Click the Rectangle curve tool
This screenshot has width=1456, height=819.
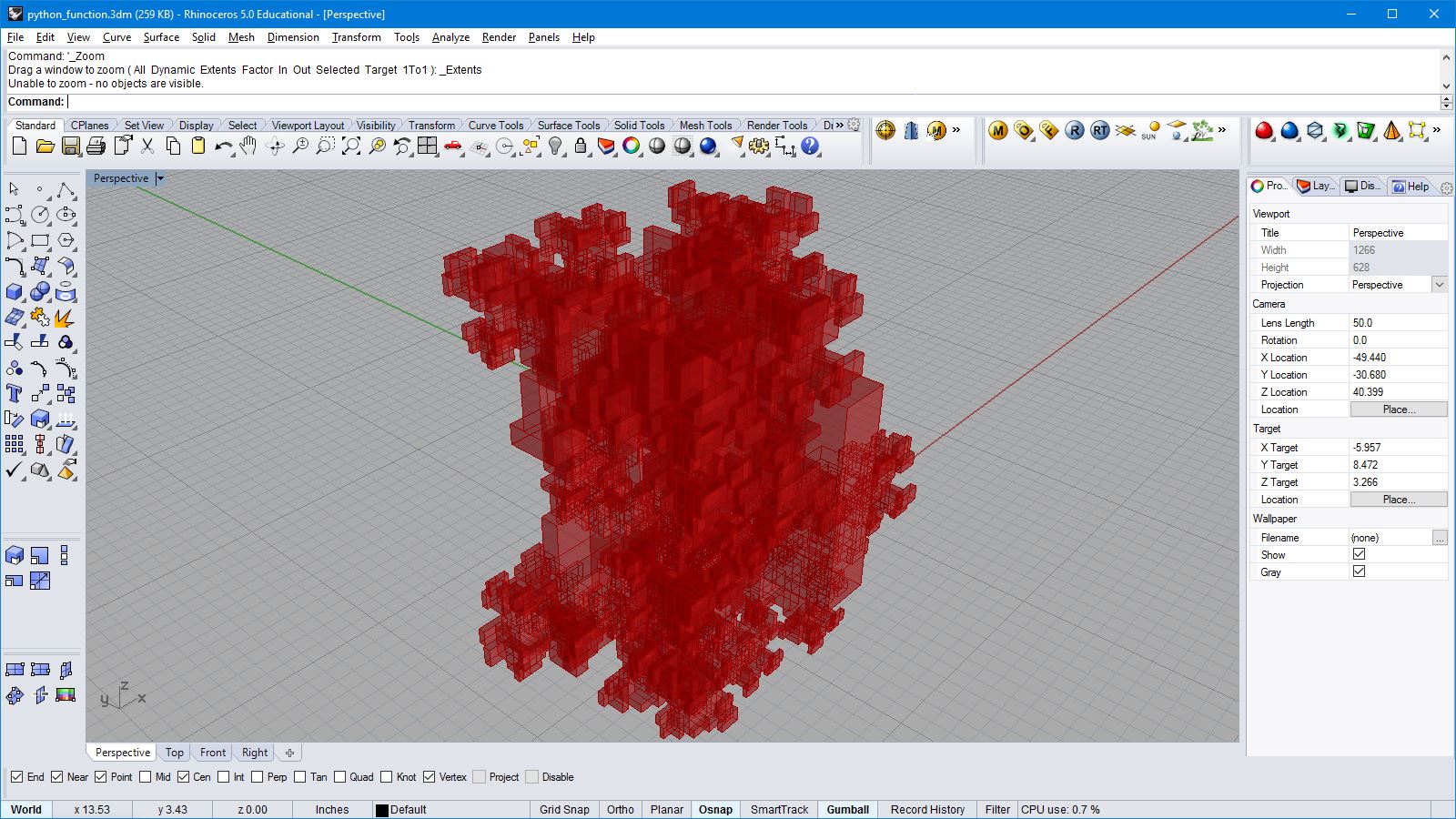(x=40, y=241)
